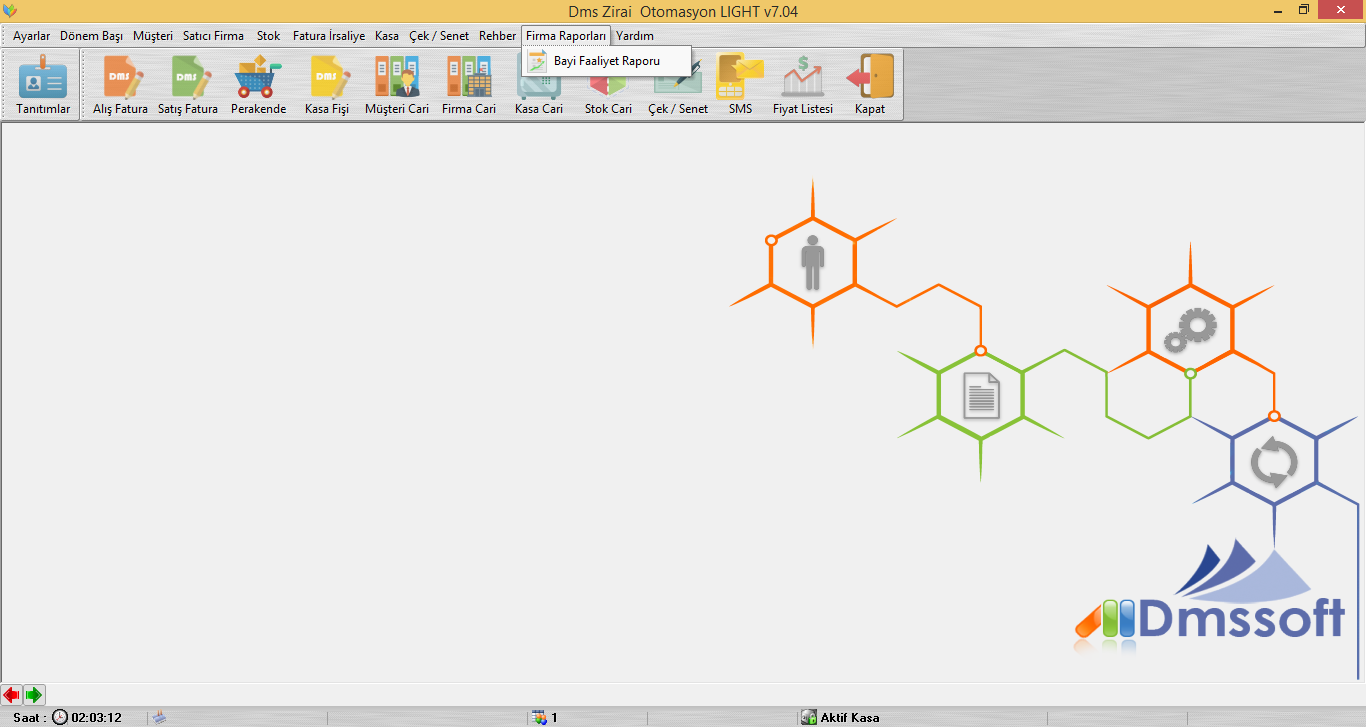Open the Firma Cari icon
This screenshot has width=1366, height=727.
click(469, 85)
